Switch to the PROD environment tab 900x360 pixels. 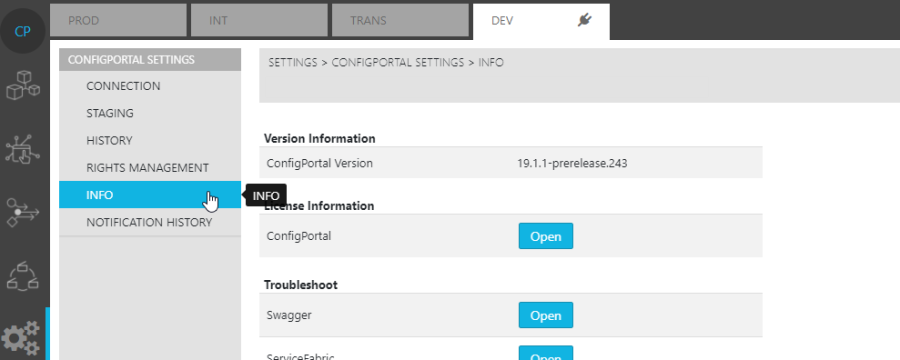point(118,21)
